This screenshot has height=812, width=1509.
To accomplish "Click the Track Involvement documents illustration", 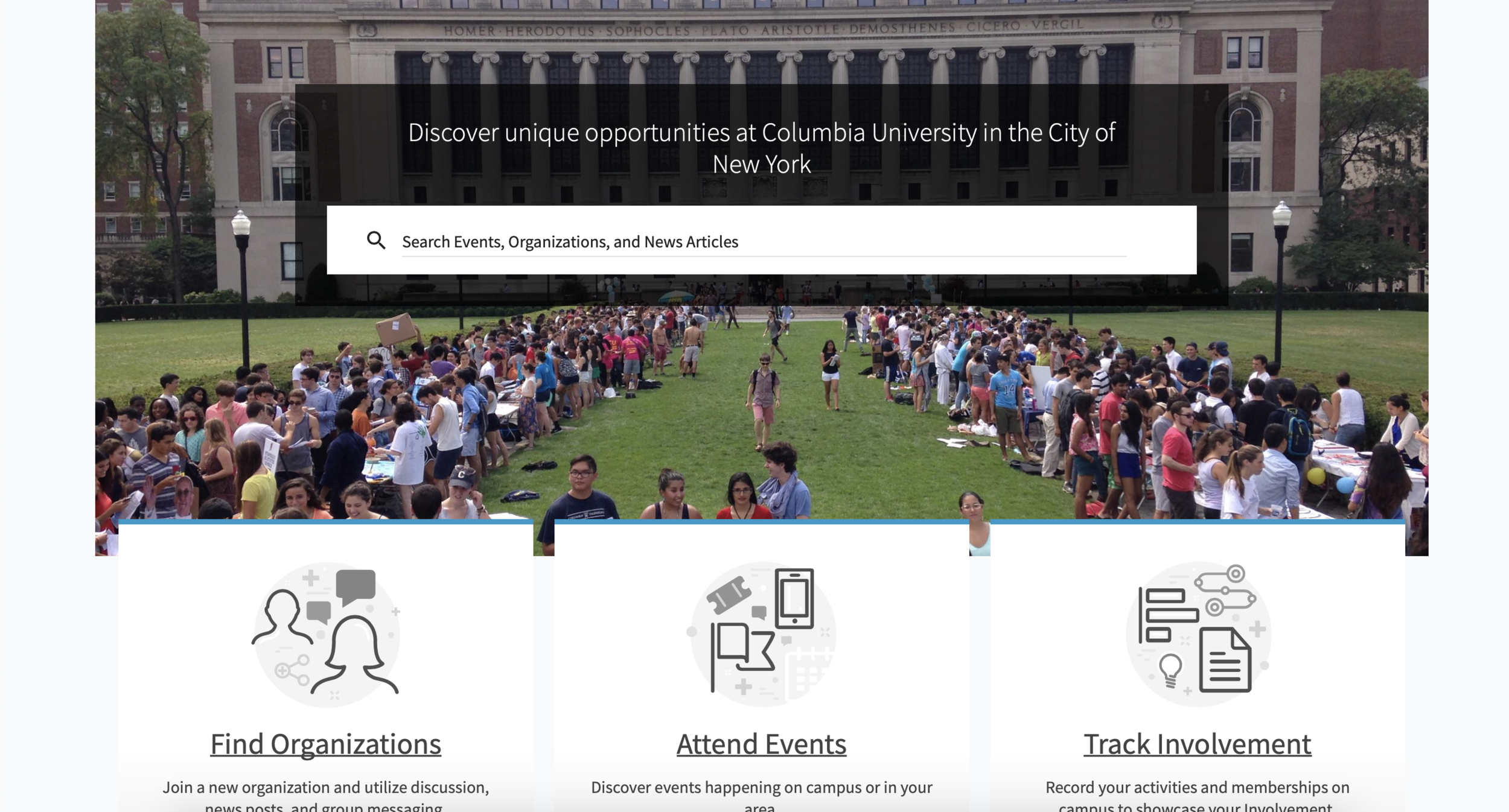I will 1198,634.
